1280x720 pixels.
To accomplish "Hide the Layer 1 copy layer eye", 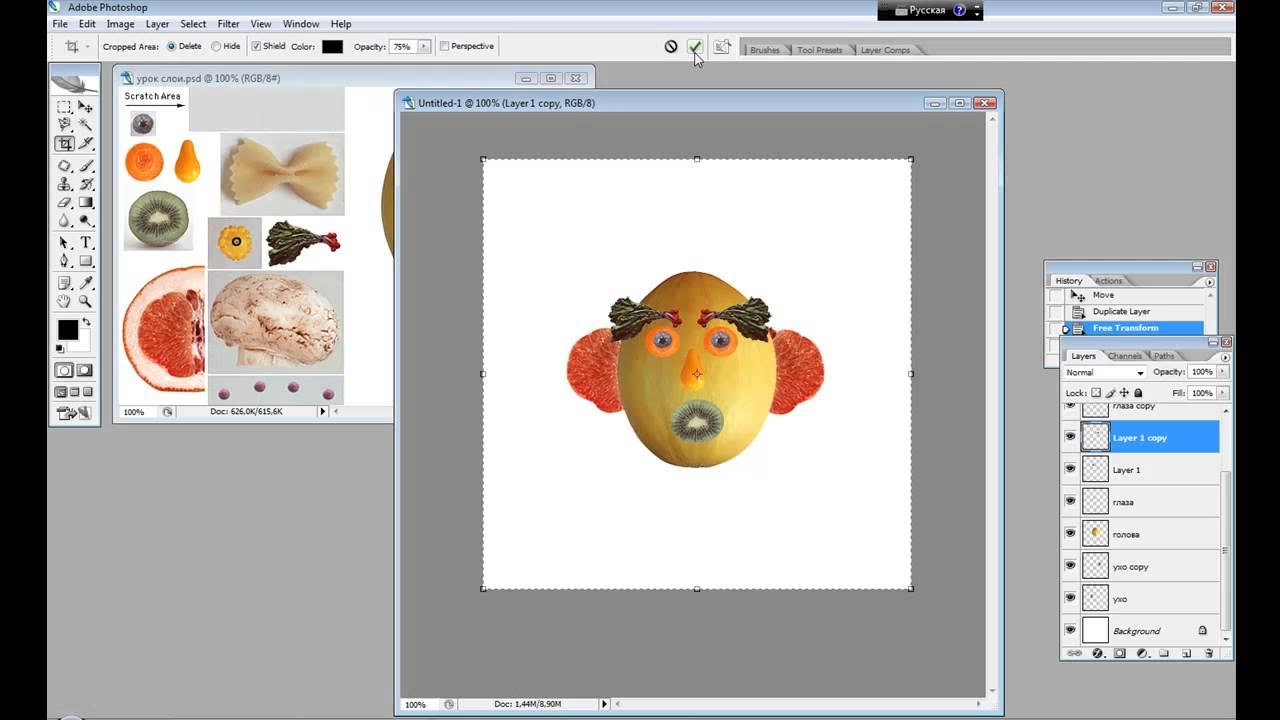I will pos(1070,437).
